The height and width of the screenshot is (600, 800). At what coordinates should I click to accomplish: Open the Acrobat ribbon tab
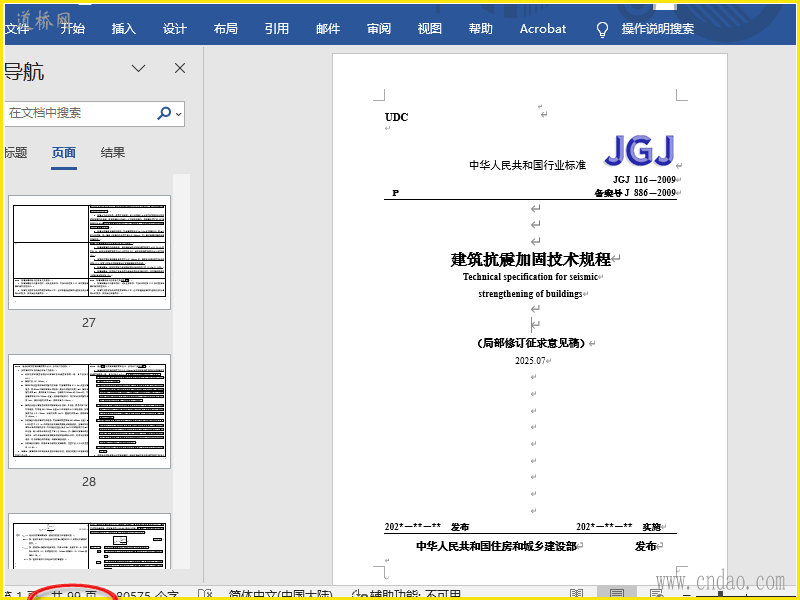543,29
